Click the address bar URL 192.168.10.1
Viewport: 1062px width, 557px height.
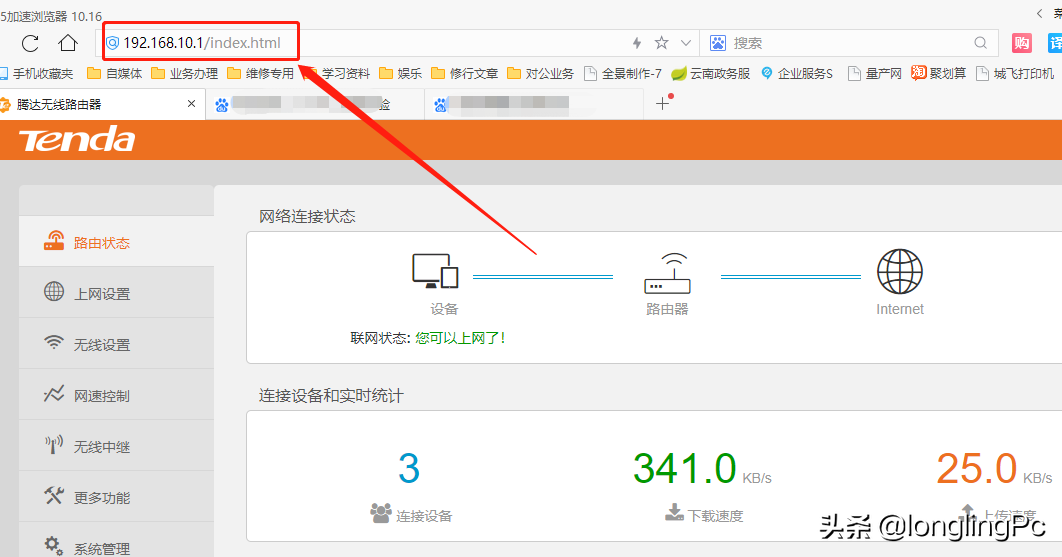202,43
